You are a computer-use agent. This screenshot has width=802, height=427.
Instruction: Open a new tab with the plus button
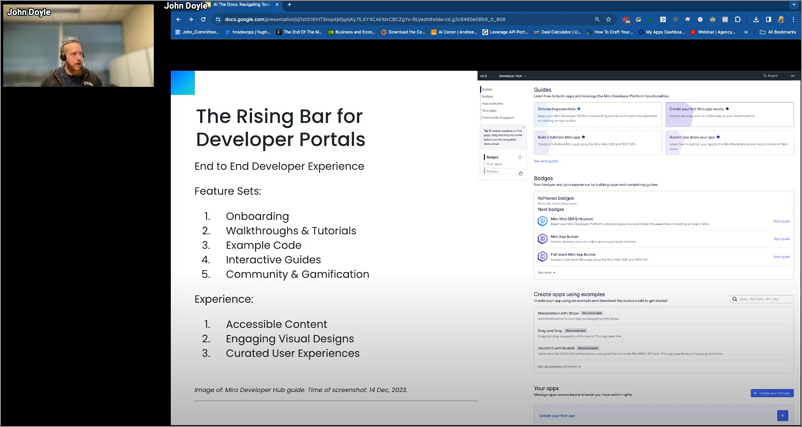[x=289, y=5]
